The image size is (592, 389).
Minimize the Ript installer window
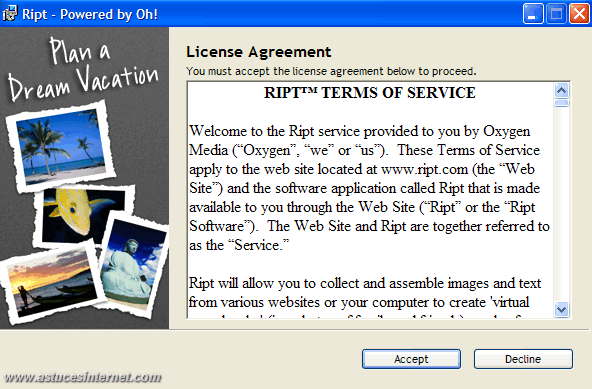point(533,14)
